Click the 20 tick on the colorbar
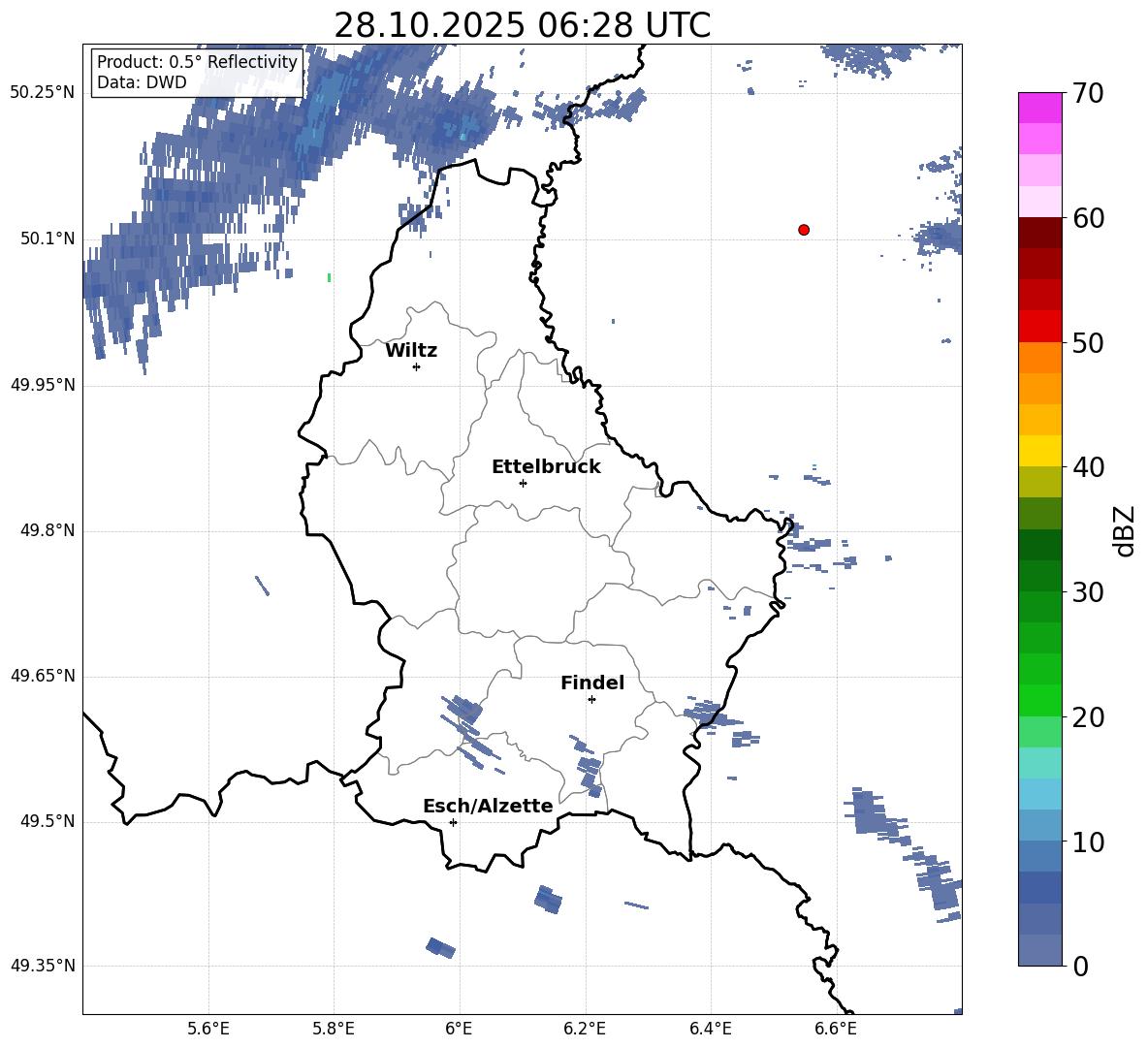This screenshot has width=1148, height=1048. point(1089,716)
